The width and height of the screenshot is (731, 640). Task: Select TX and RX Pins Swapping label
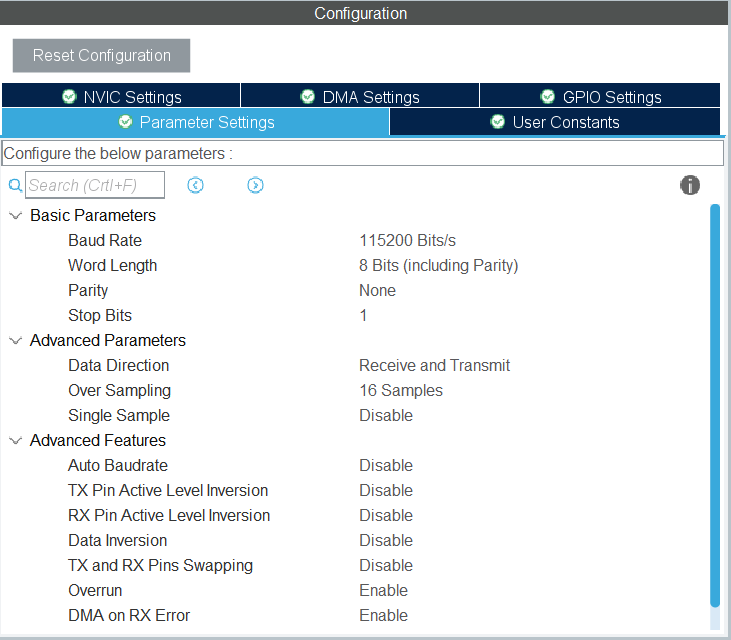[160, 565]
